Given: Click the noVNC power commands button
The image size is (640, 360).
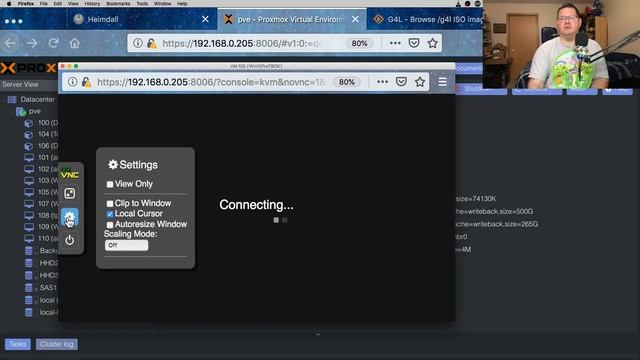Looking at the screenshot, I should [69, 240].
